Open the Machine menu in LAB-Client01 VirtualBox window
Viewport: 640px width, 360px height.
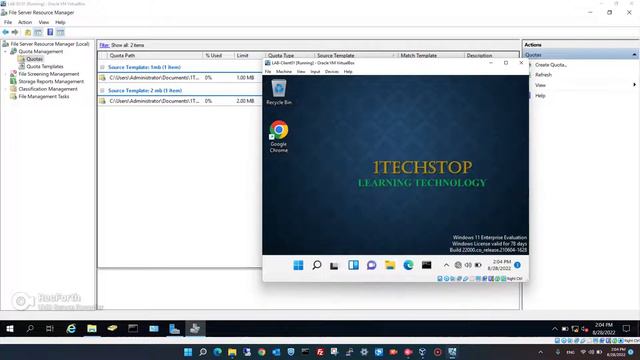point(284,71)
